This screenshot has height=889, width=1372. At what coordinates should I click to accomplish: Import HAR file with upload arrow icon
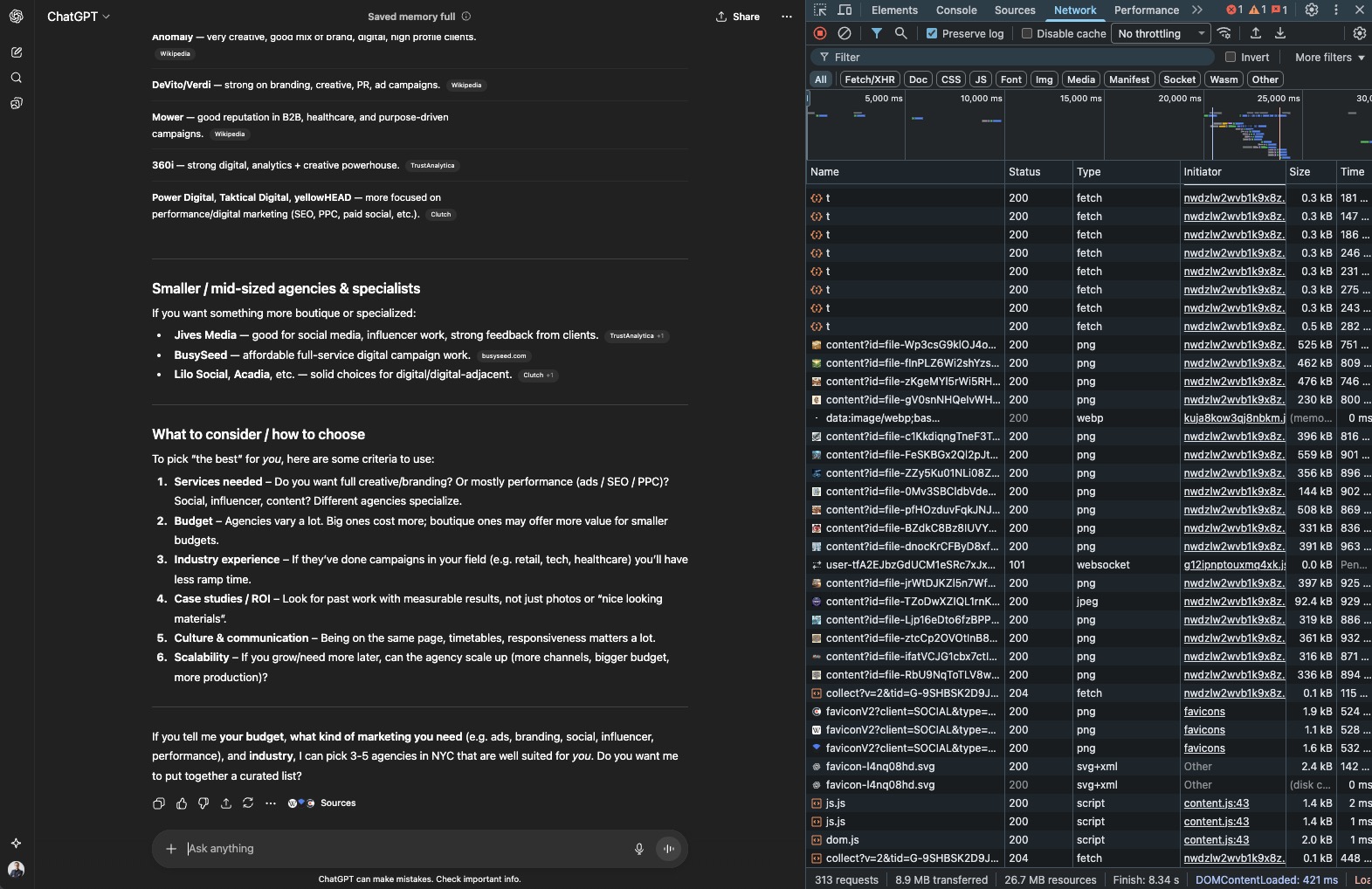1256,33
